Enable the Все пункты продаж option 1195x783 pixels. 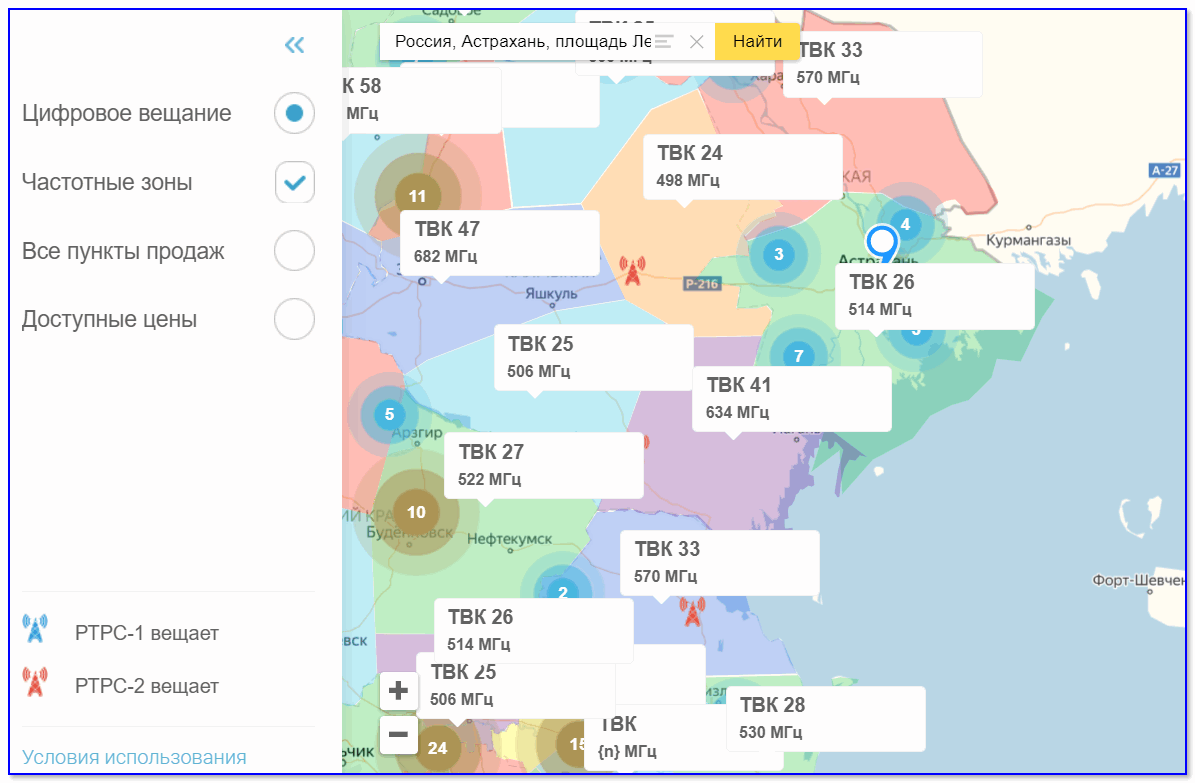[294, 251]
